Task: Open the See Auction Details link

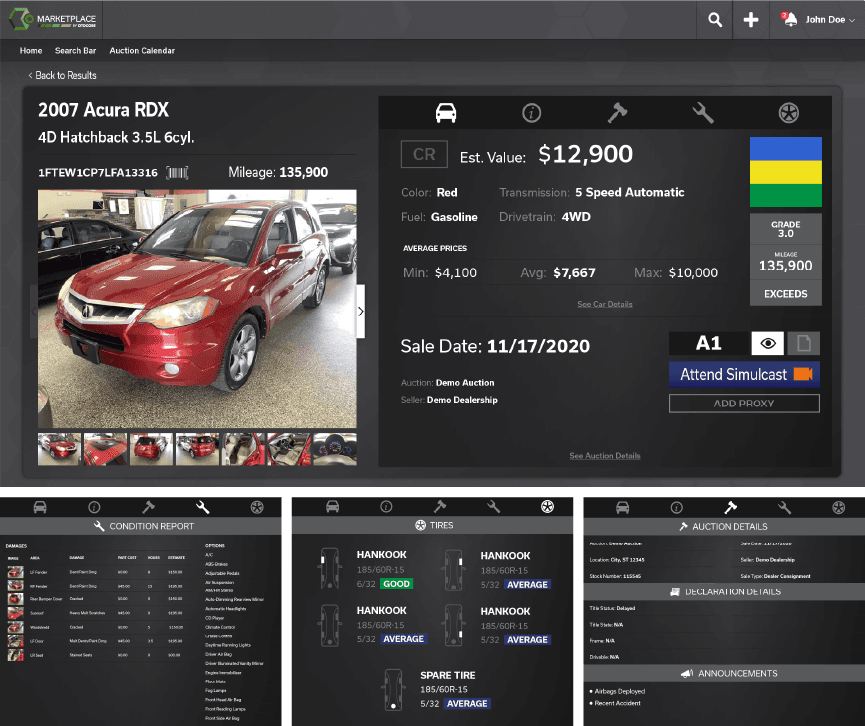Action: point(605,456)
